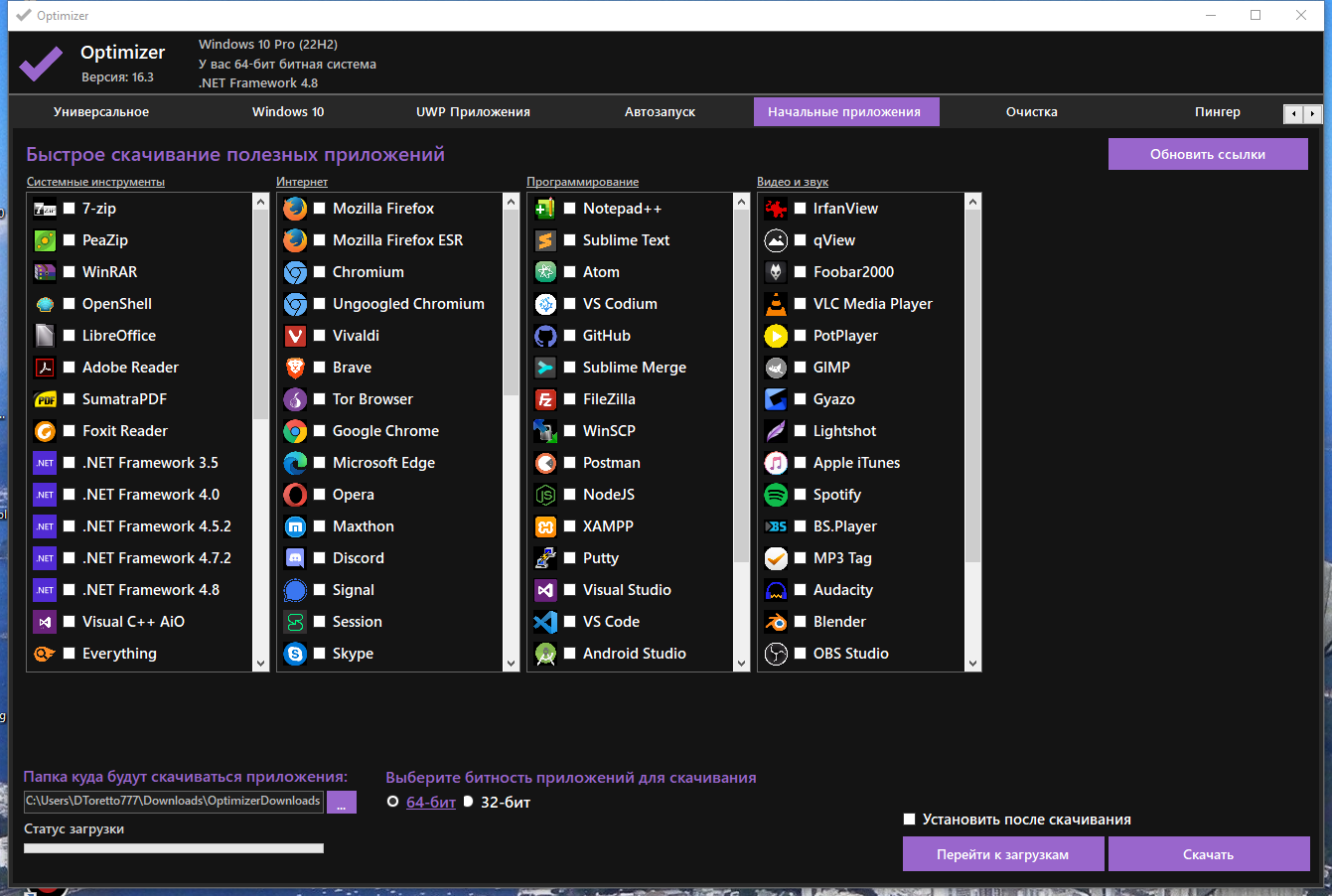
Task: Click the WinRAR icon
Action: 45,272
